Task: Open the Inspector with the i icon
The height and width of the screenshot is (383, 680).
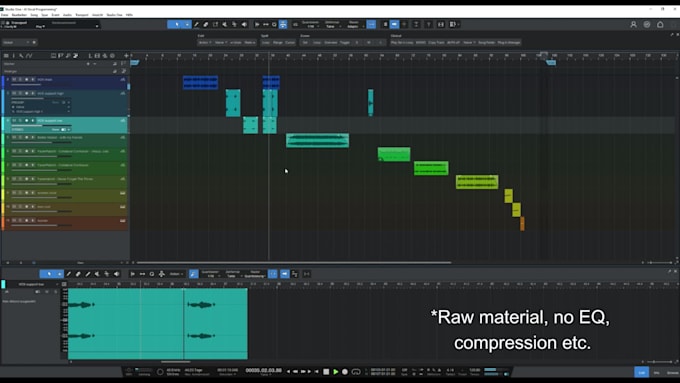Action: coord(13,56)
